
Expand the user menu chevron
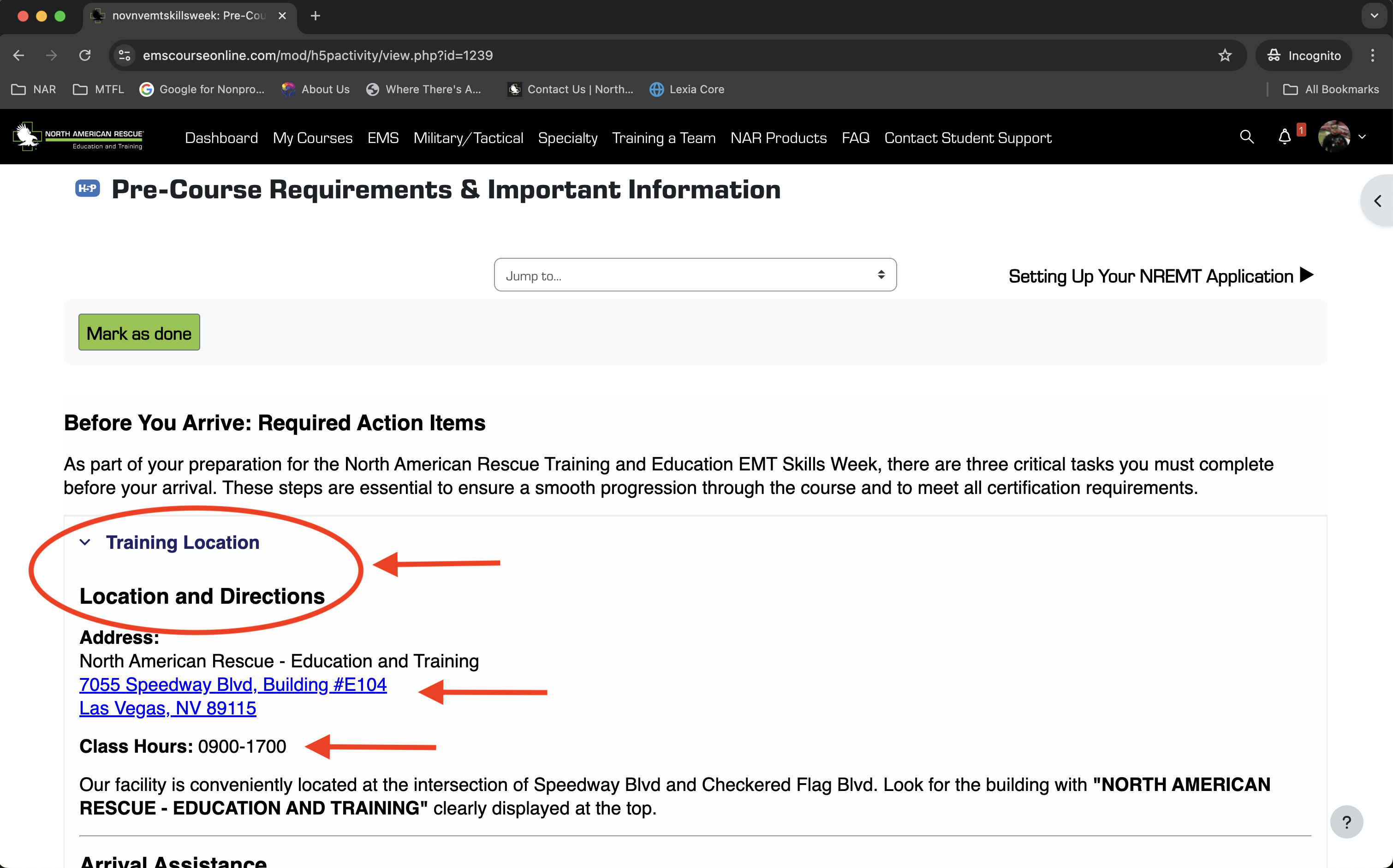click(1362, 137)
